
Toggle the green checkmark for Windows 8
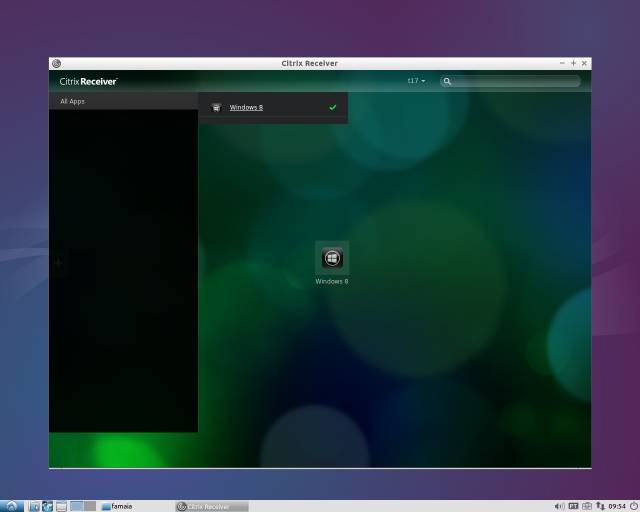point(333,107)
